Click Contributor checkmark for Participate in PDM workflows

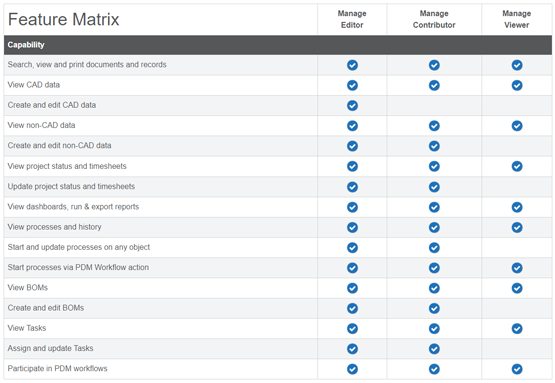434,369
